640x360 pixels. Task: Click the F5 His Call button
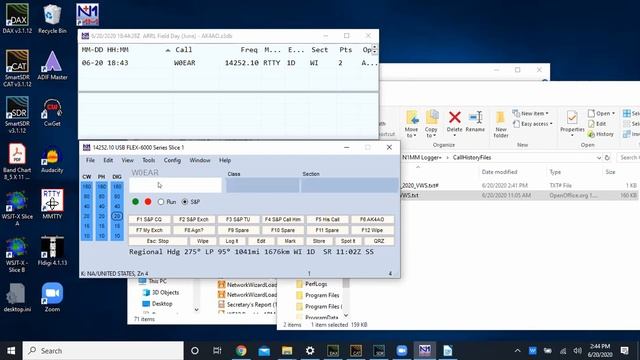pos(327,220)
